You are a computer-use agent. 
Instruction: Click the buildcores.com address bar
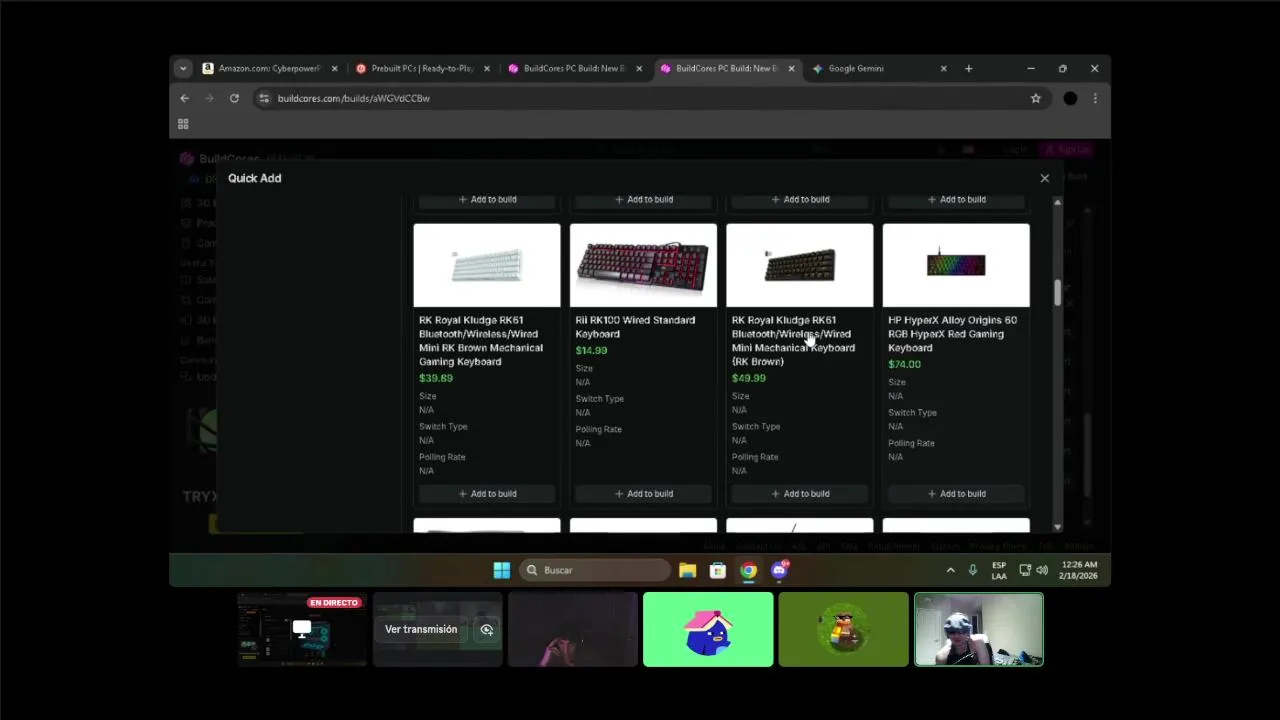[650, 98]
